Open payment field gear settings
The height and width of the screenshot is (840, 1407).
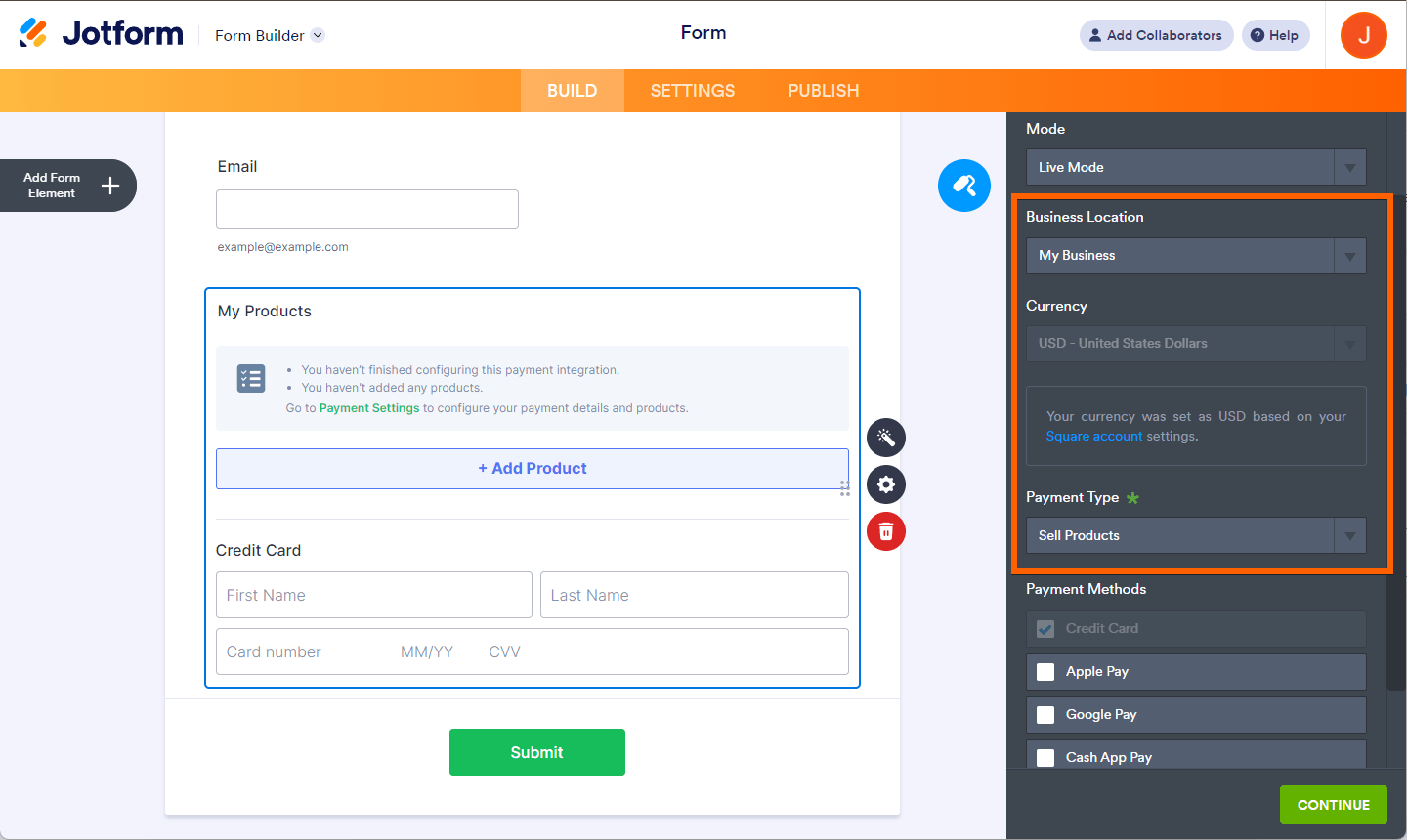886,484
